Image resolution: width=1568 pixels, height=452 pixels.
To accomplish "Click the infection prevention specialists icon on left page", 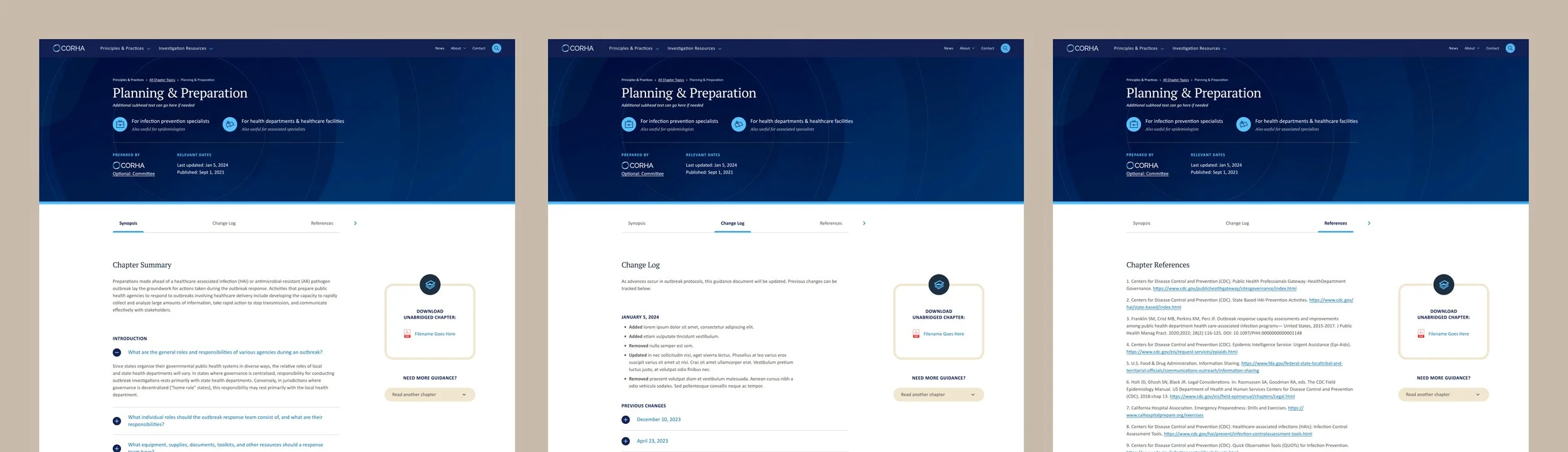I will click(x=120, y=125).
